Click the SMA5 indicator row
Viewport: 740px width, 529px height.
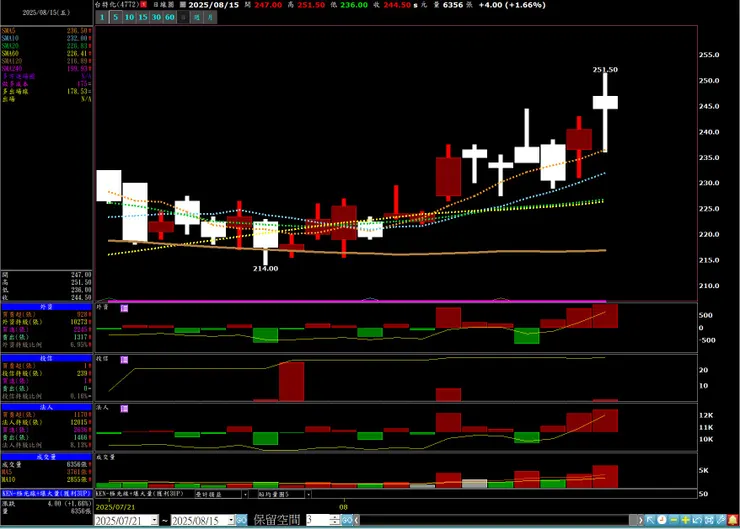click(46, 31)
